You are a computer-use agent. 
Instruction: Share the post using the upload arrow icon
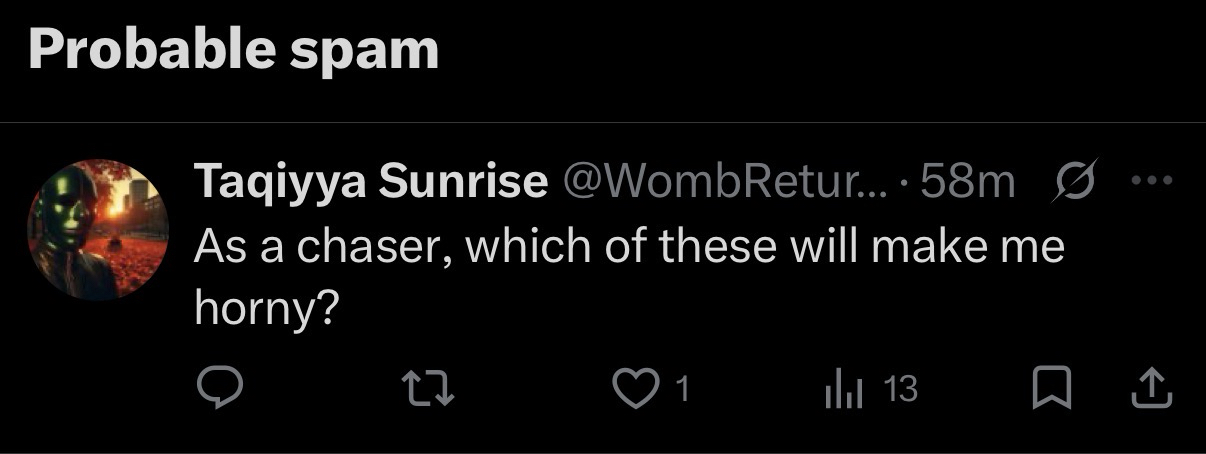point(1149,390)
